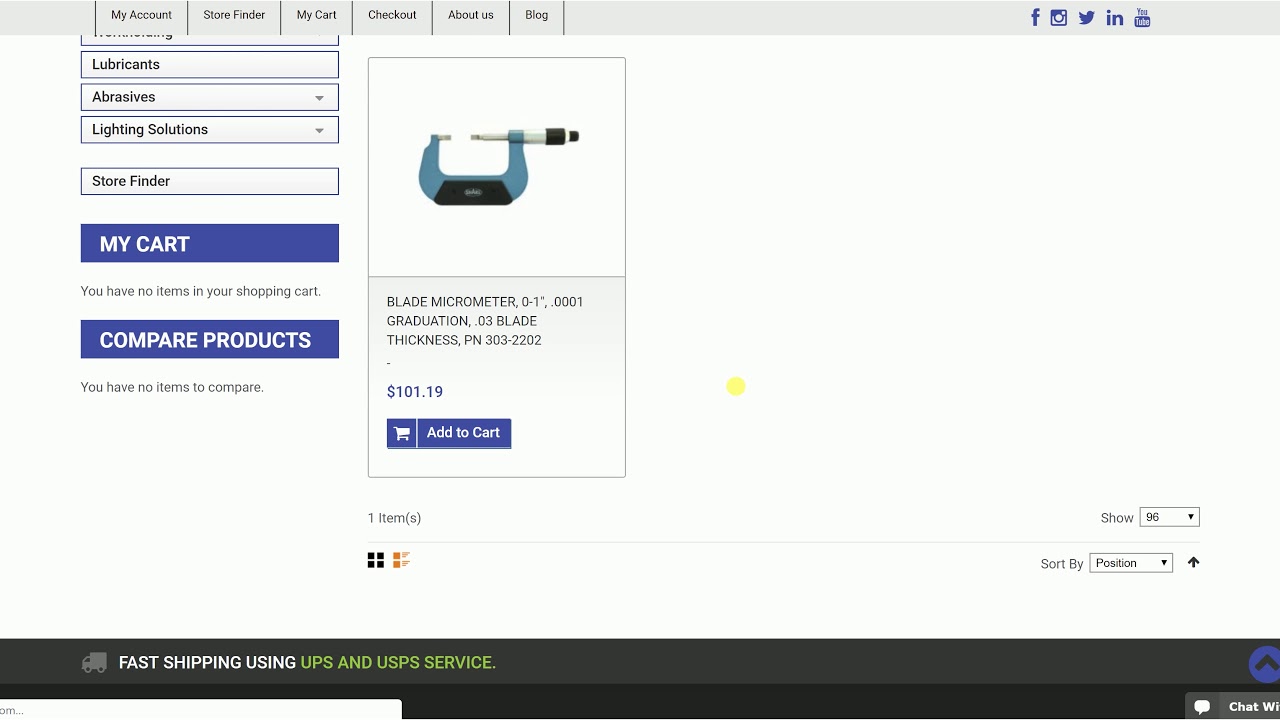The image size is (1280, 720).
Task: Go to Checkout
Action: (x=392, y=15)
